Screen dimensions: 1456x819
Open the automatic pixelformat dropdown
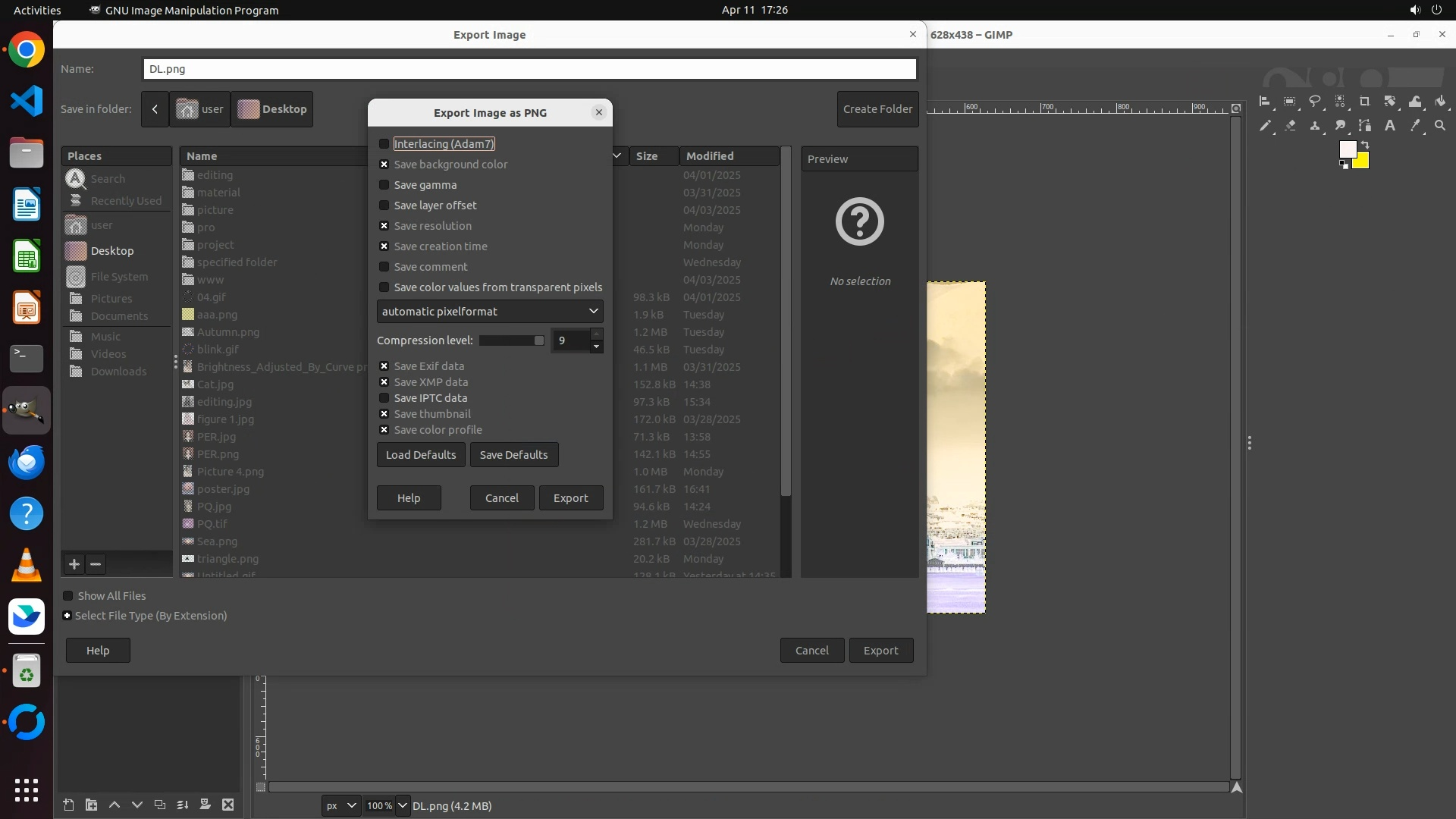(490, 312)
